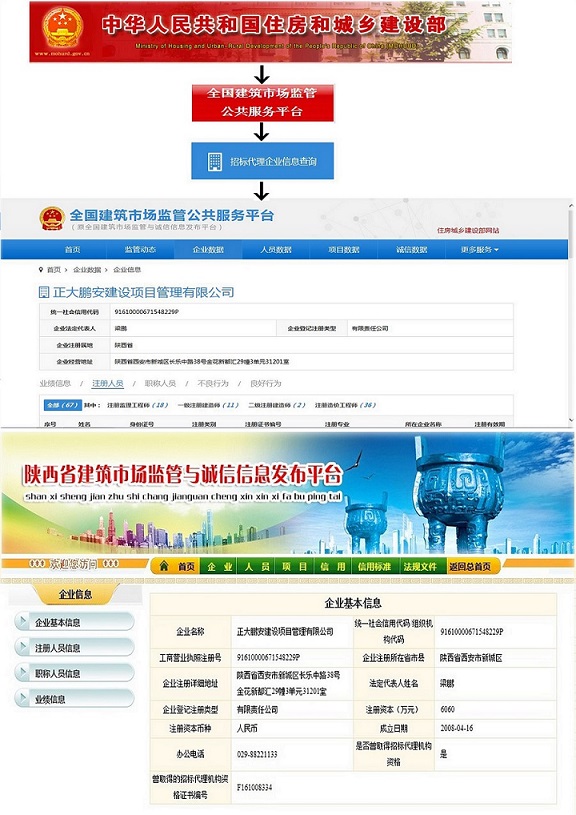Screen dimensions: 576x815
Task: Open 法规文件 in the Shaanxi platform green menu
Action: click(421, 566)
